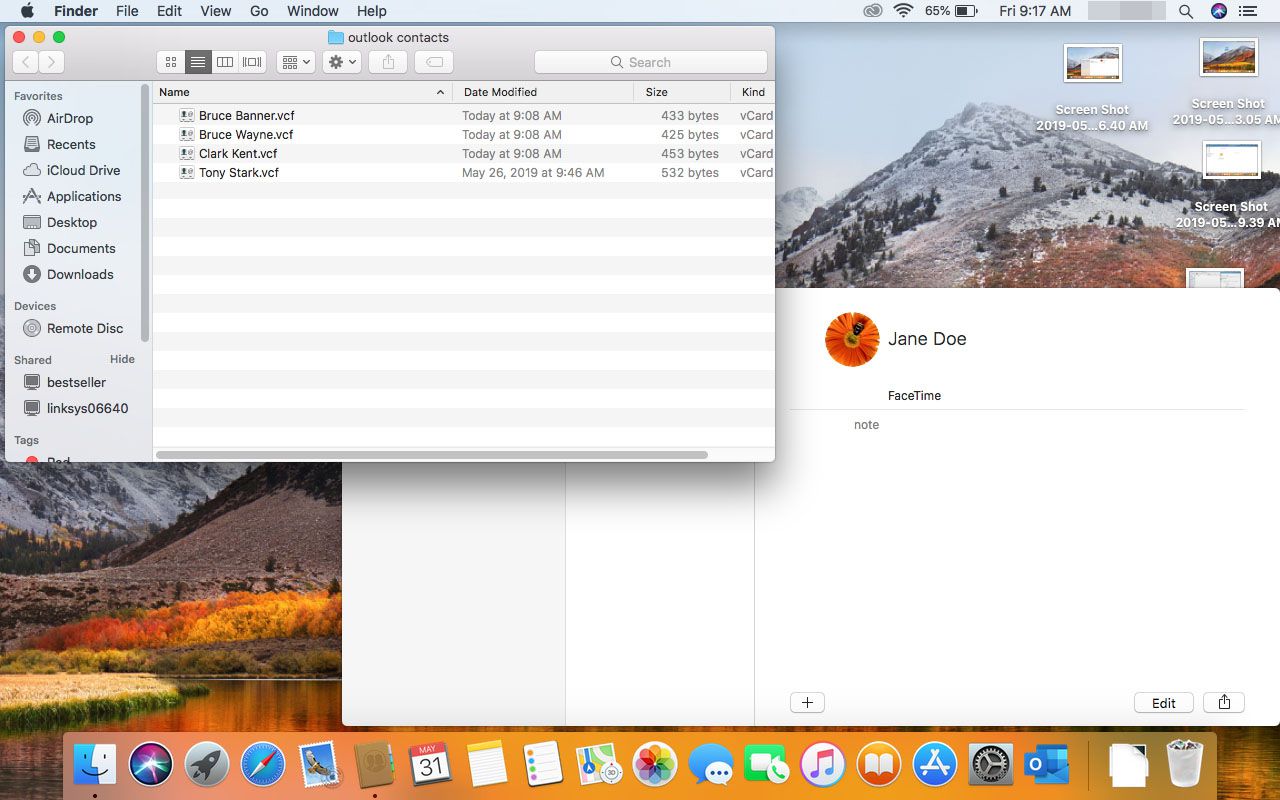Select Clark Kent.vcf file

click(464, 154)
